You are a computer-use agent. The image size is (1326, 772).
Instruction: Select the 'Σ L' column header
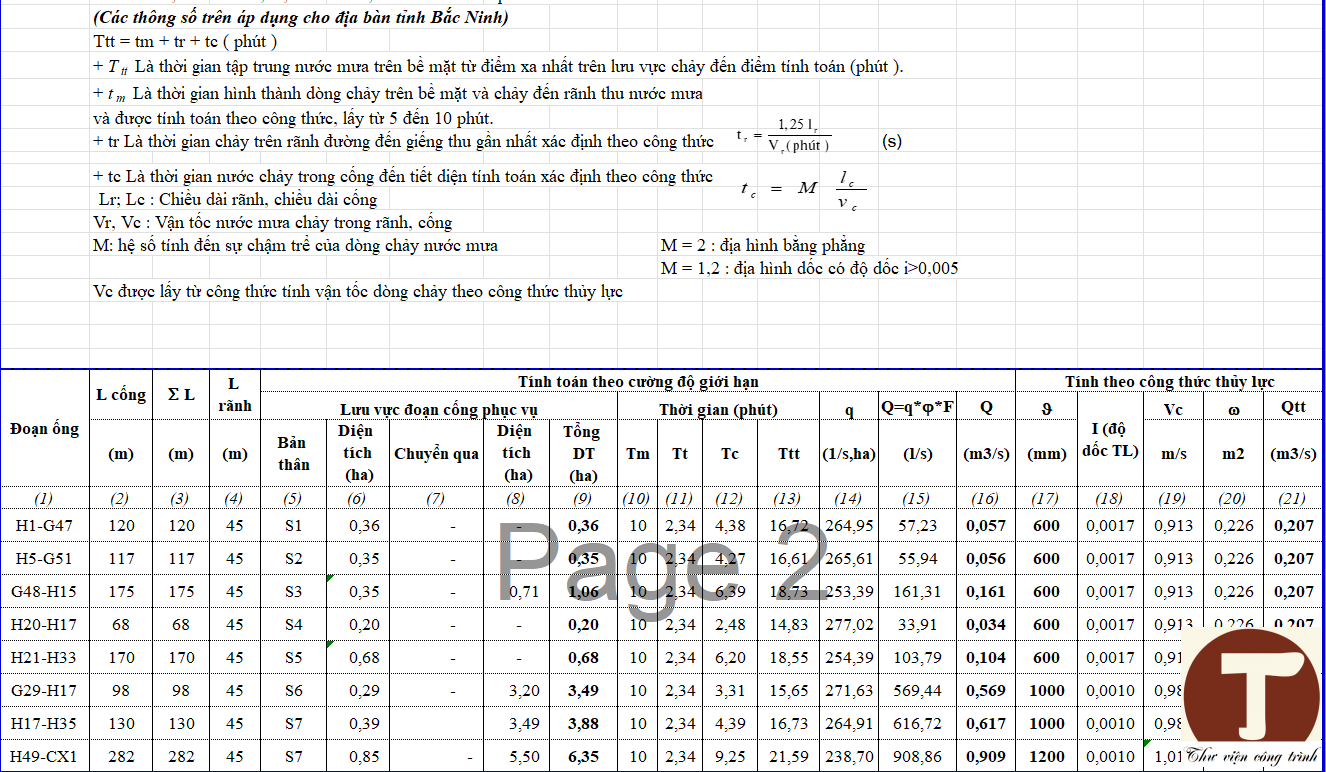(x=181, y=394)
